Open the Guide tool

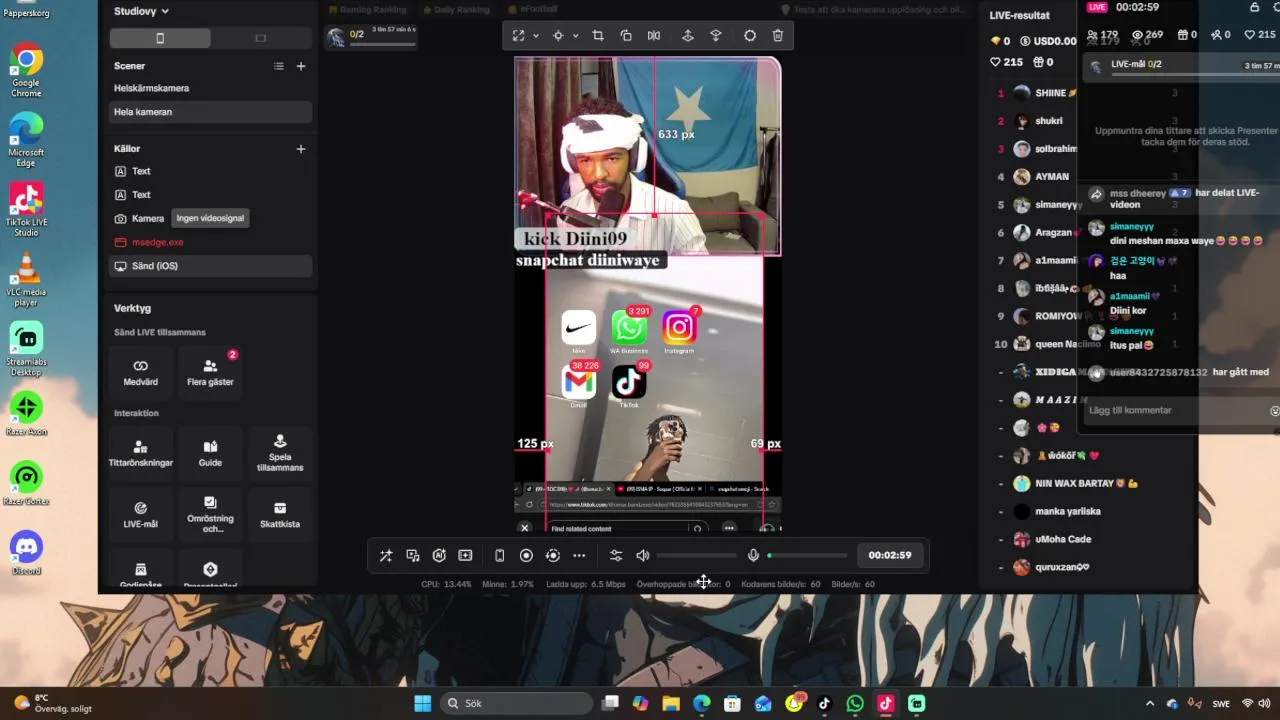pyautogui.click(x=210, y=453)
